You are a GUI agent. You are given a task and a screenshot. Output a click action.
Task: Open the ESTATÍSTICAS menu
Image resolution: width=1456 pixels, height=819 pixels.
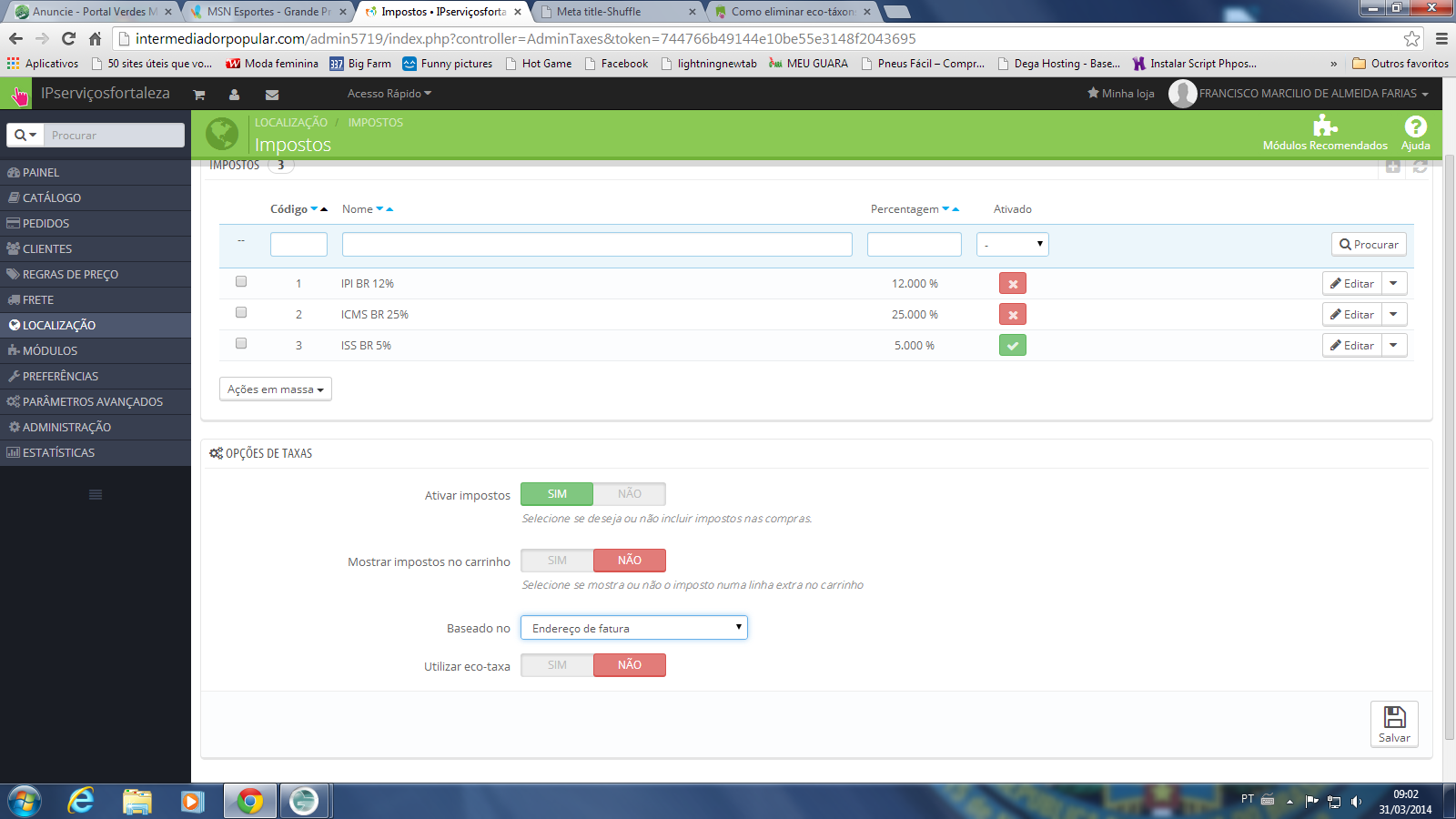point(96,452)
